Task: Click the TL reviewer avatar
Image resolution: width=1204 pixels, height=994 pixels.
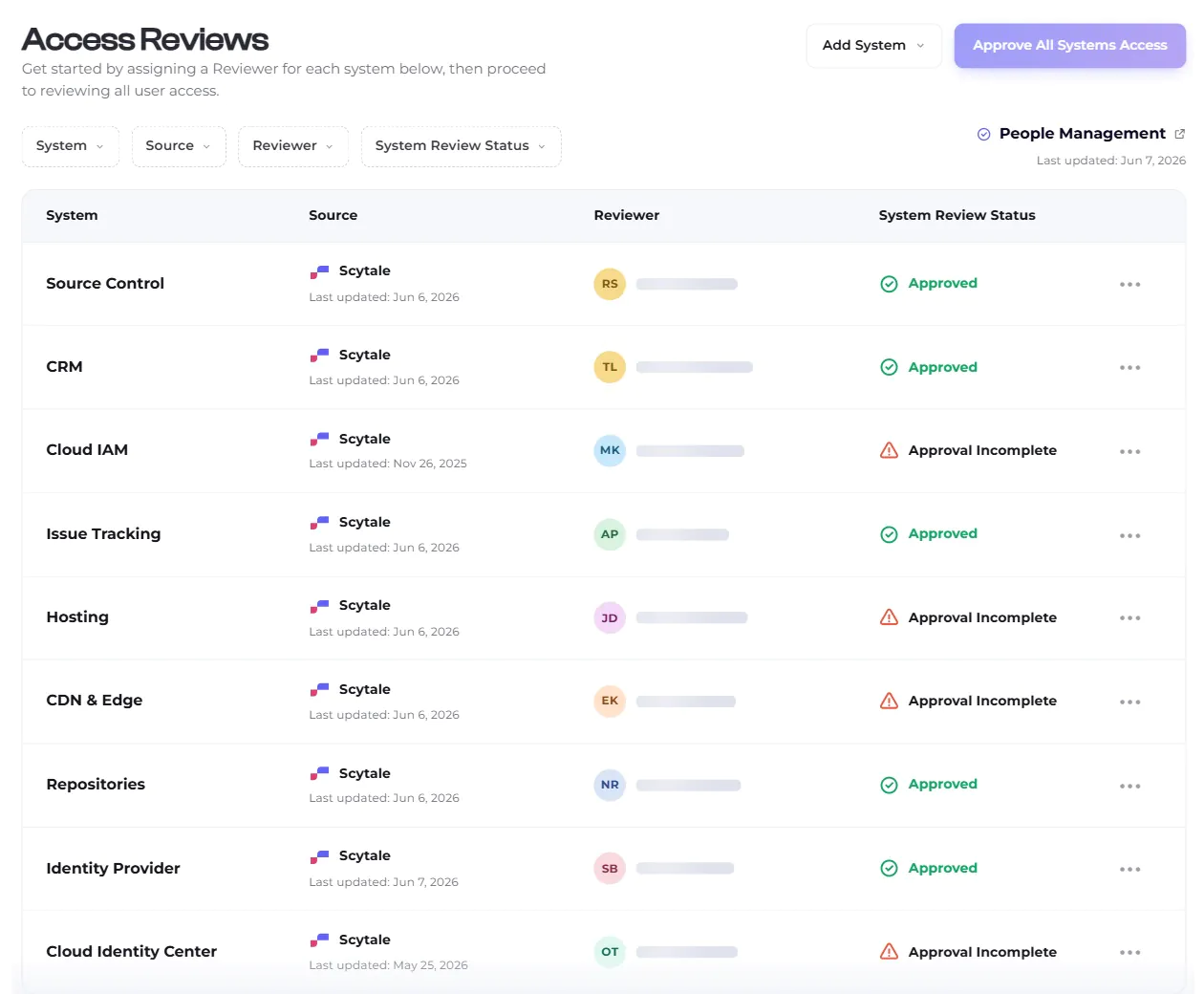Action: point(610,367)
